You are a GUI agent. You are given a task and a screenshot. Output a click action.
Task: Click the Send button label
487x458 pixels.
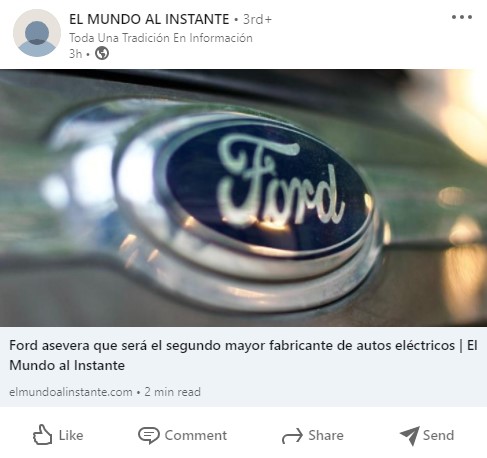click(x=438, y=435)
